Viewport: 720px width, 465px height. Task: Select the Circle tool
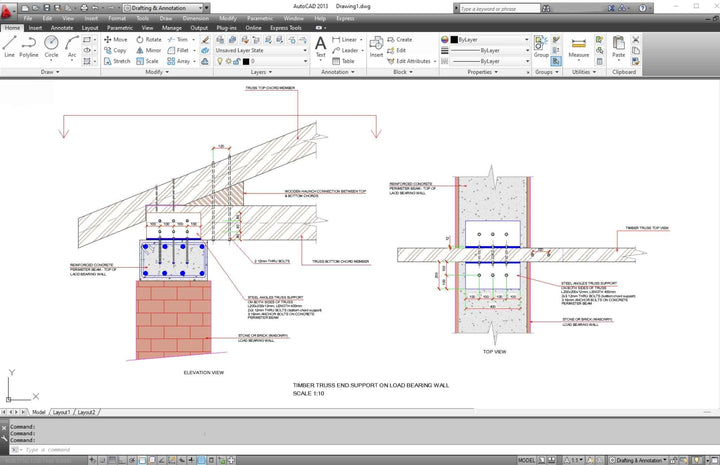click(51, 46)
